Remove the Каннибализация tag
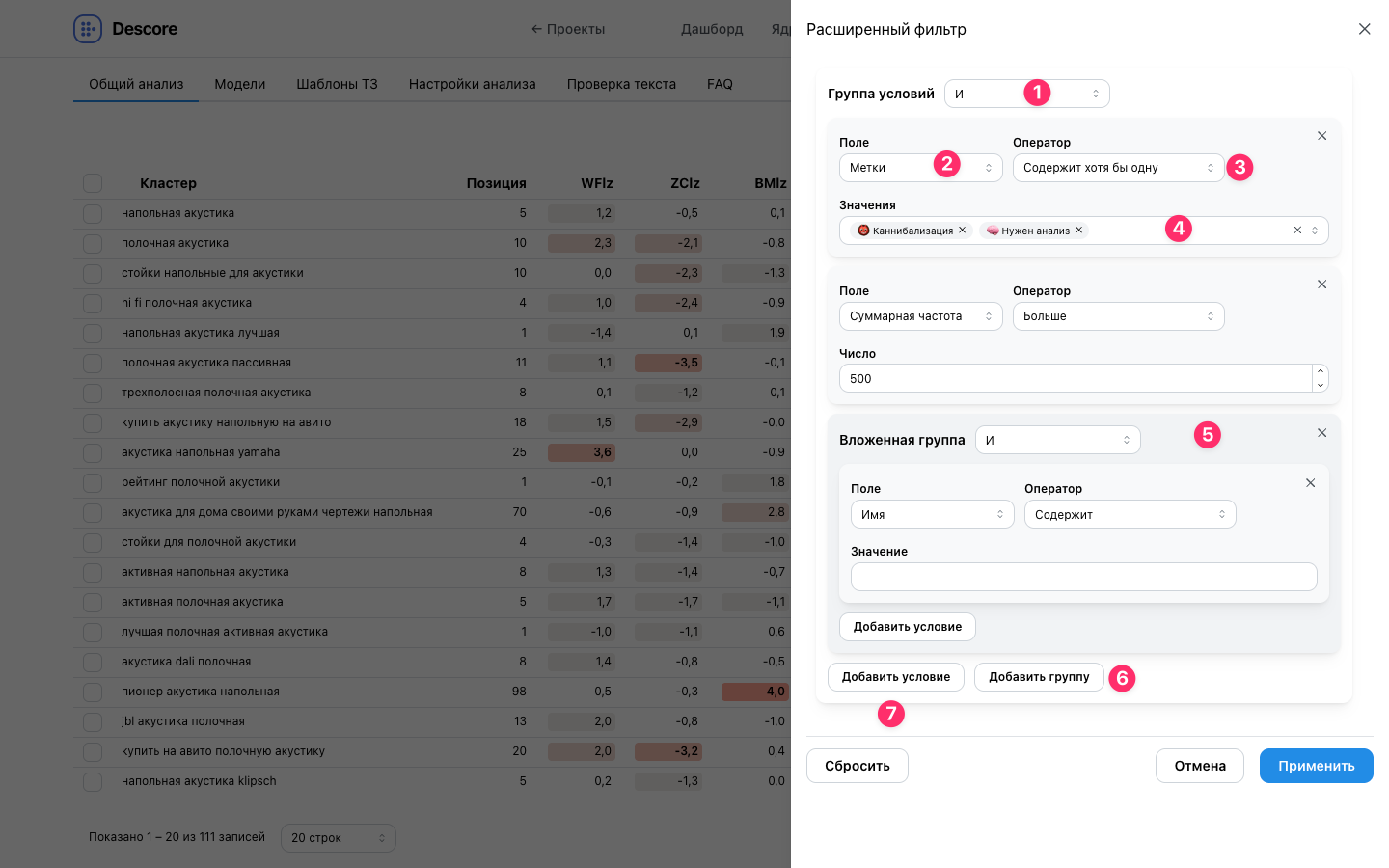1389x868 pixels. point(962,231)
